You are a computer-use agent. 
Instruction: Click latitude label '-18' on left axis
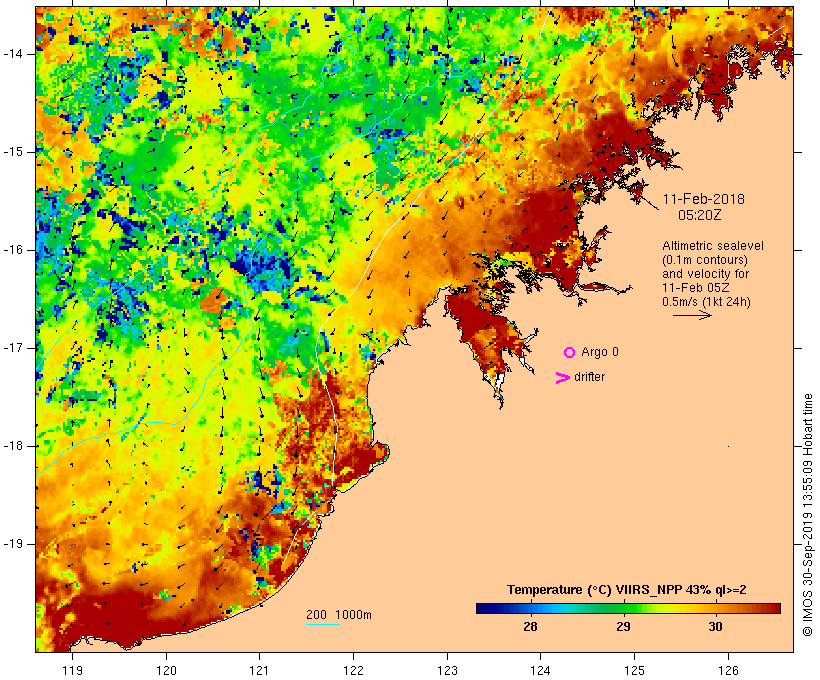[x=12, y=446]
